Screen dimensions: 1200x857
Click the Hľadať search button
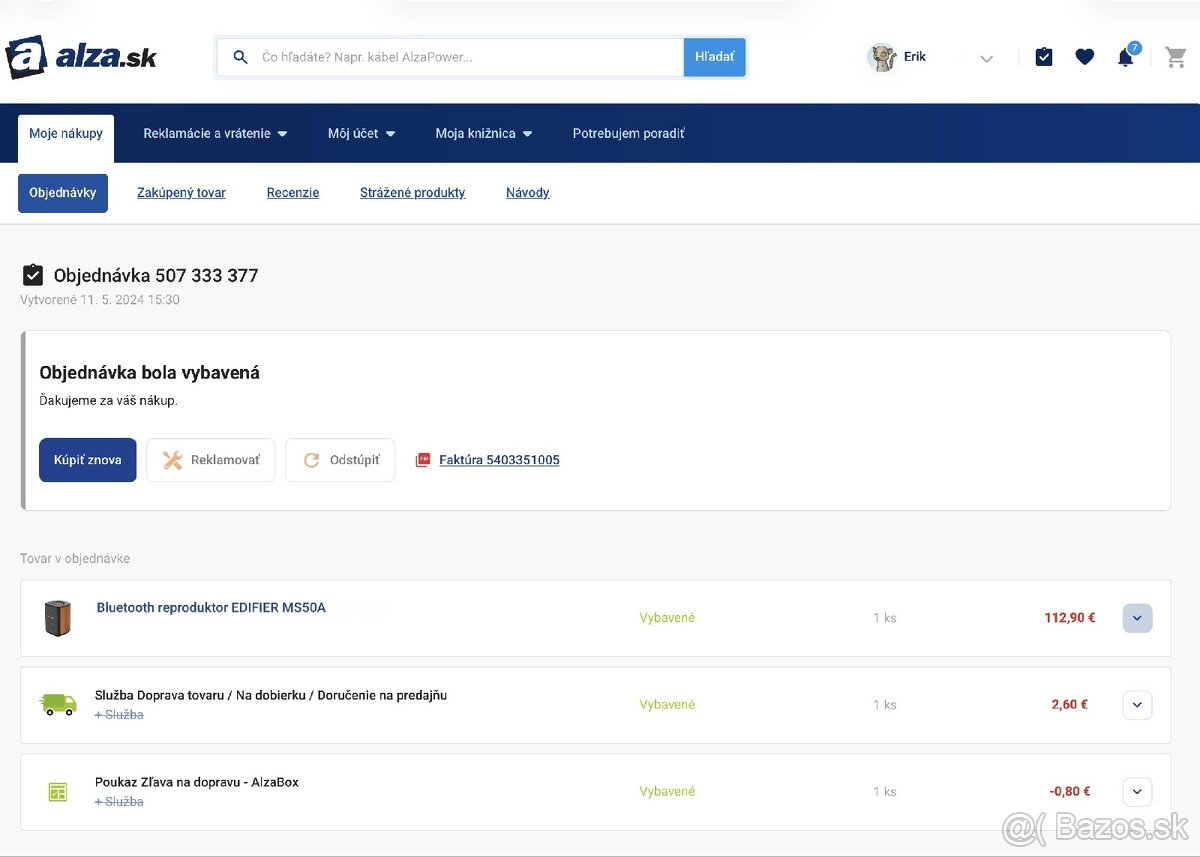pyautogui.click(x=714, y=57)
